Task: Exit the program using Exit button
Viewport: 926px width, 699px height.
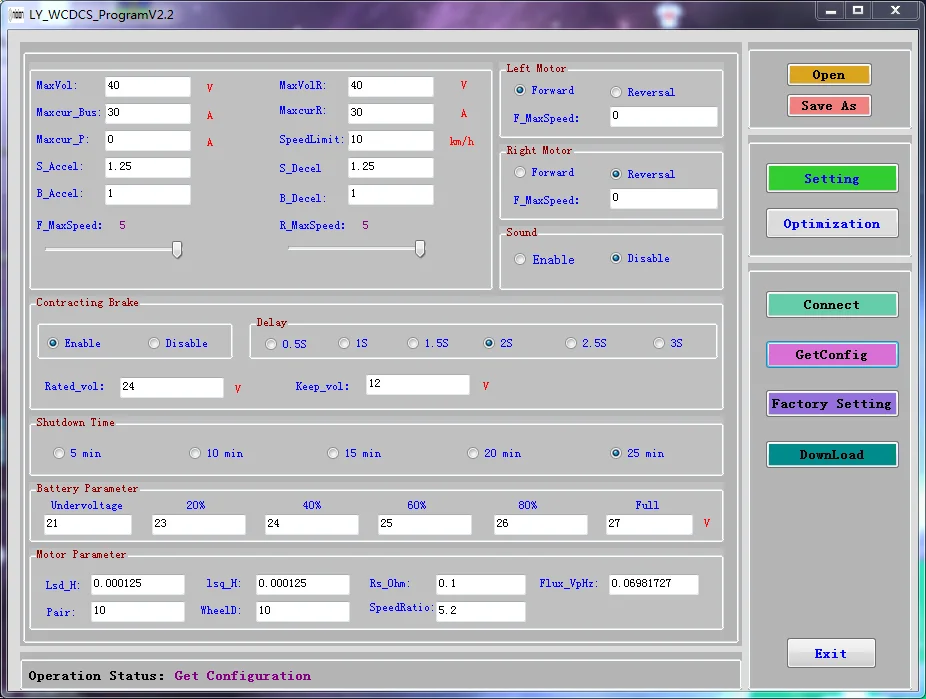Action: (830, 654)
